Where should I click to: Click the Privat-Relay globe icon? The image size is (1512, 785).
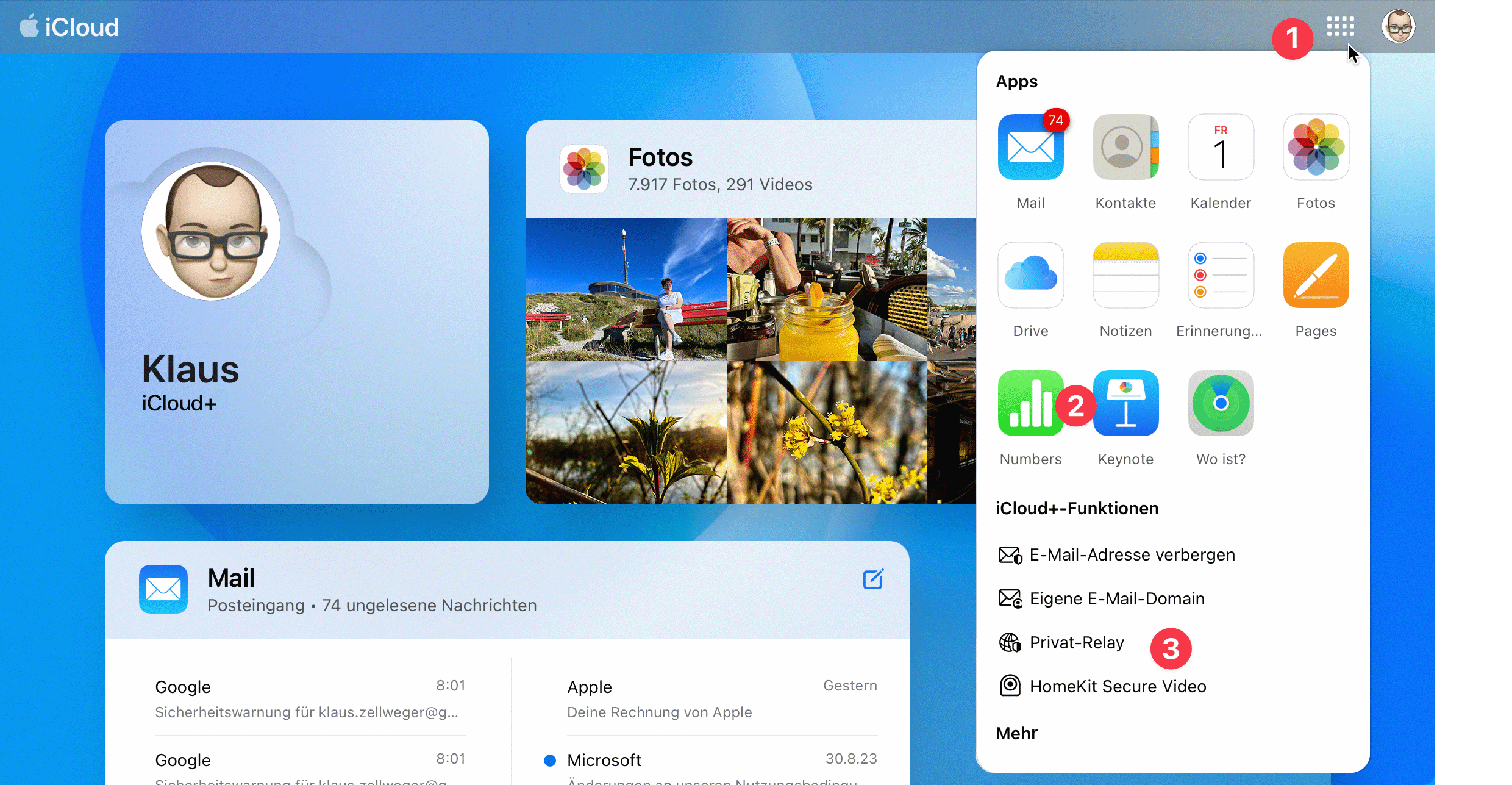[x=1010, y=642]
